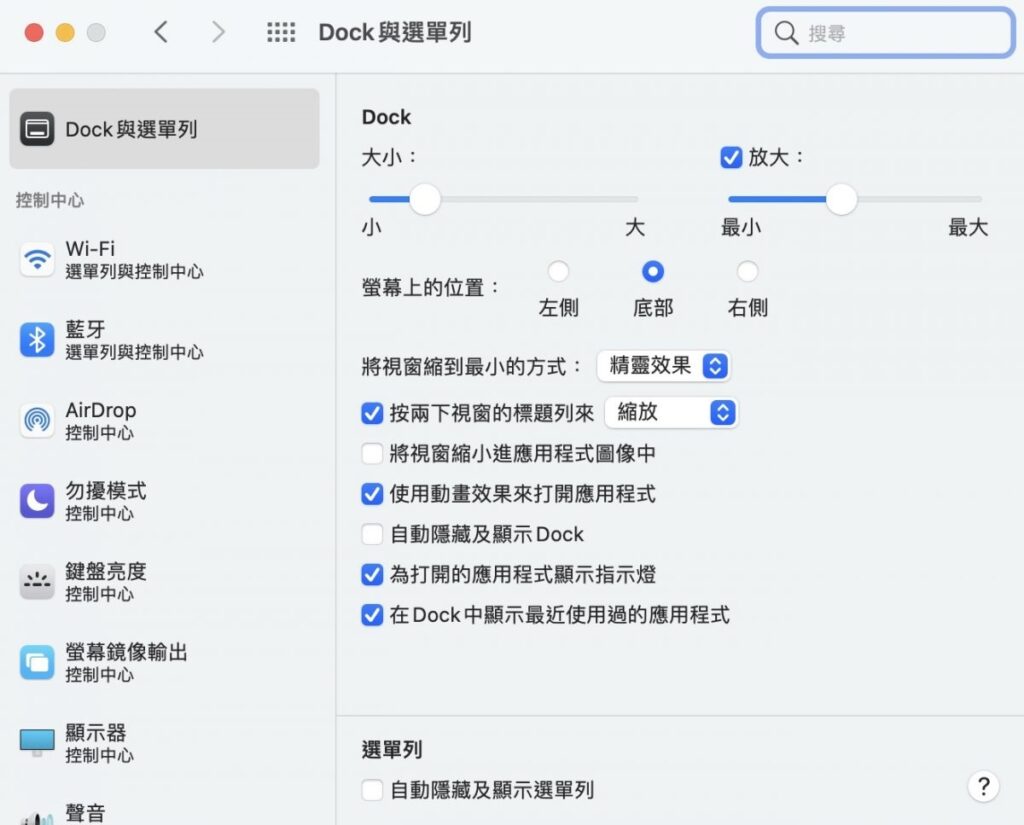Enable 將視窗縮小進應用程式圖像中 checkbox
Image resolution: width=1024 pixels, height=825 pixels.
(x=372, y=453)
